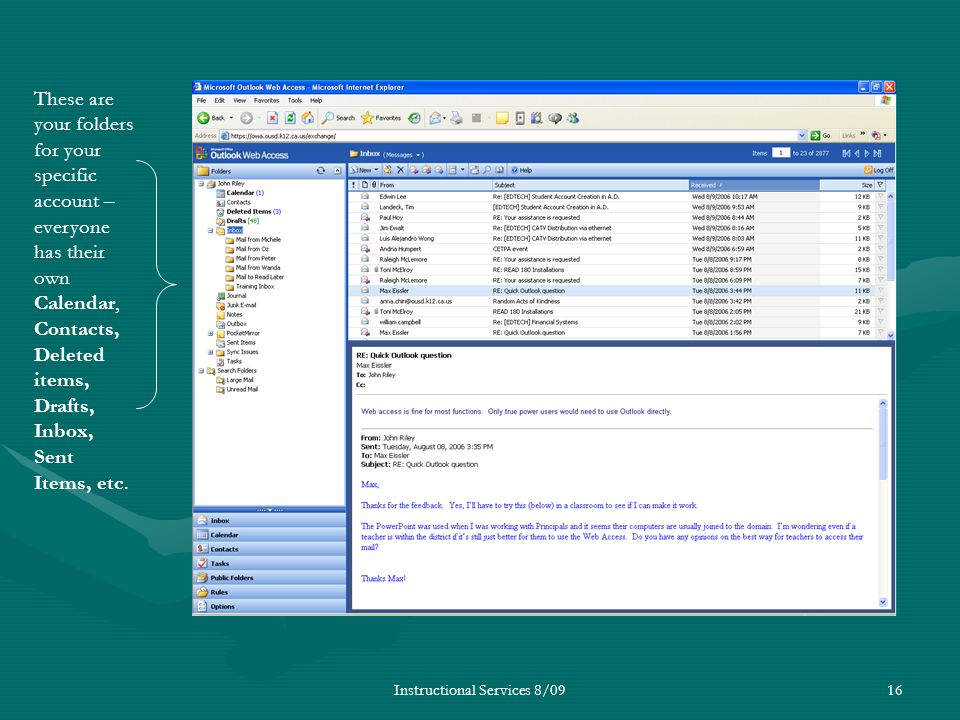960x720 pixels.
Task: Open the Rules shortcut
Action: coord(269,592)
